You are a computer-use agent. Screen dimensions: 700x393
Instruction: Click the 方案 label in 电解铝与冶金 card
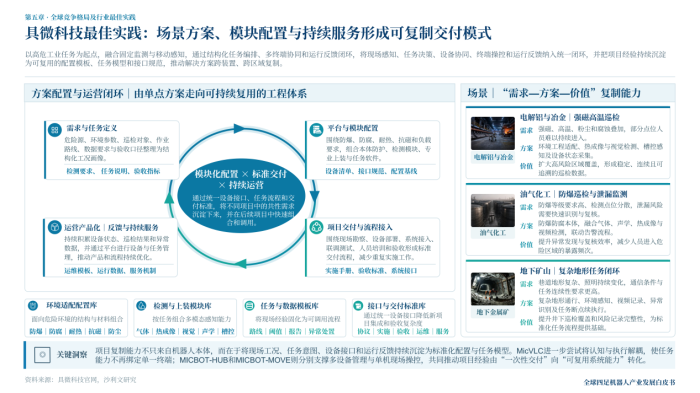click(x=526, y=148)
